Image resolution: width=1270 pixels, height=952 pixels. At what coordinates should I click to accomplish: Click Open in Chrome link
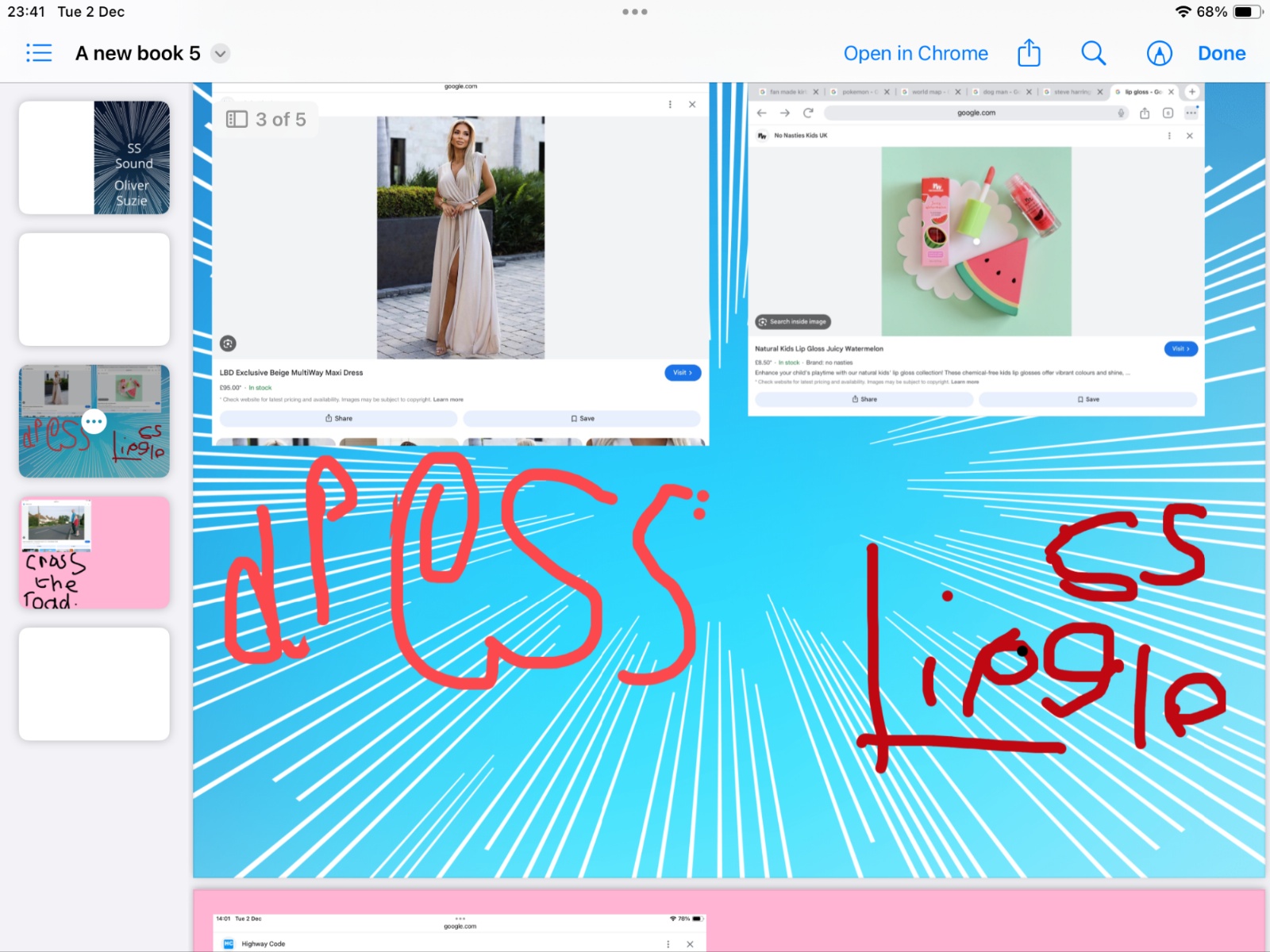[915, 53]
